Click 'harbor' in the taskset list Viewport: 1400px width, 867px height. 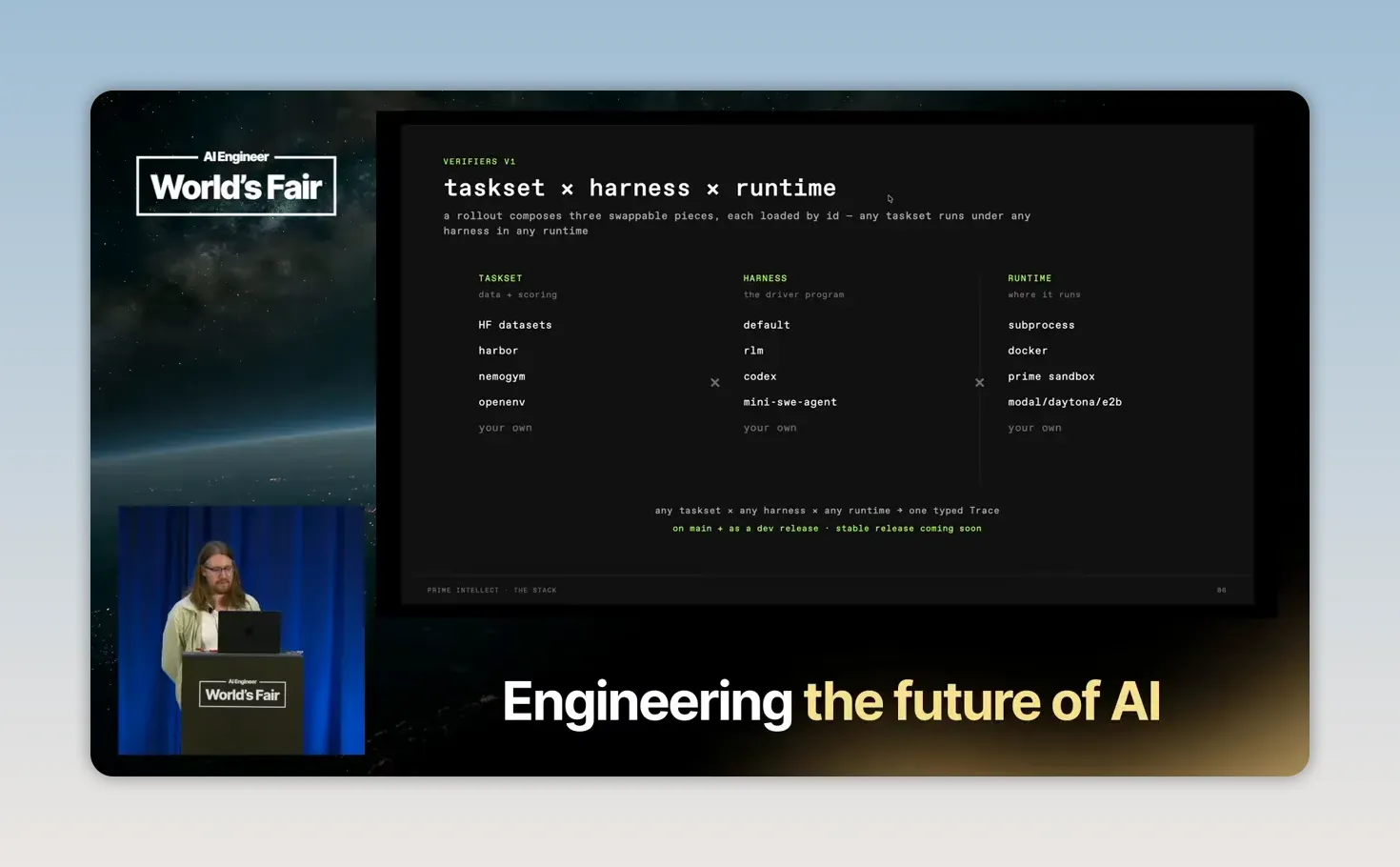click(x=498, y=351)
